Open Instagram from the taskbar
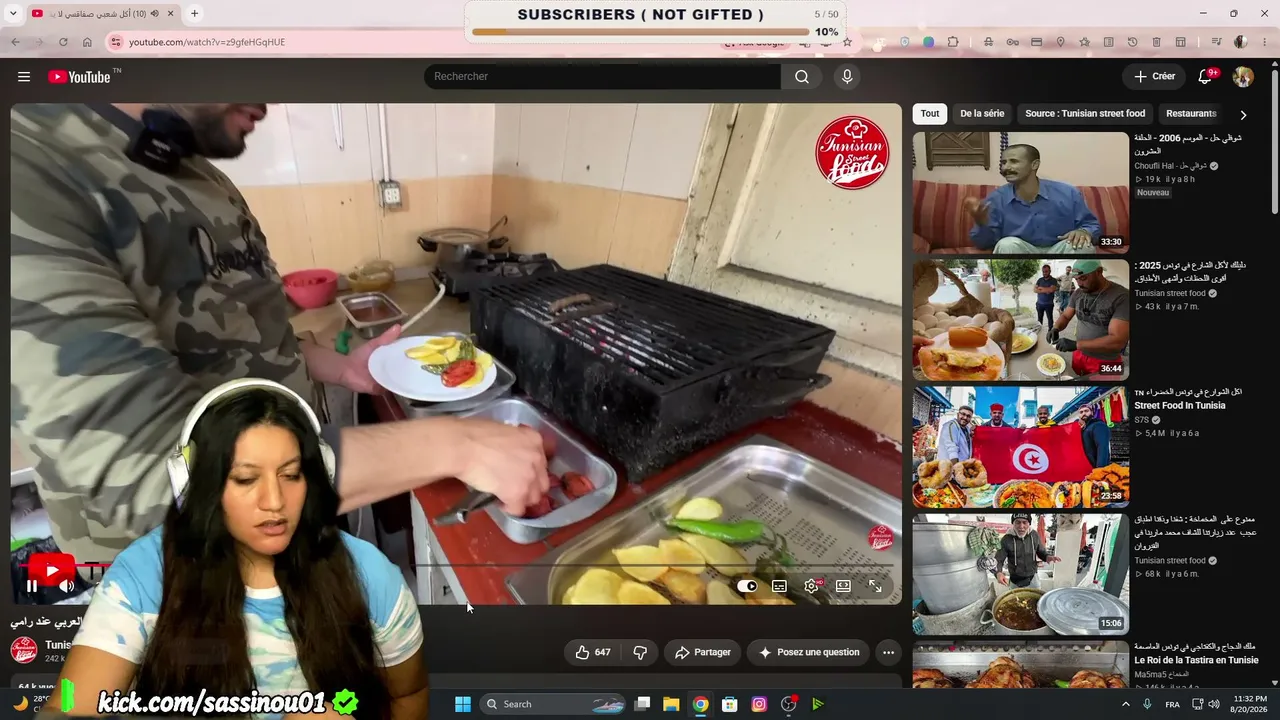 point(759,704)
